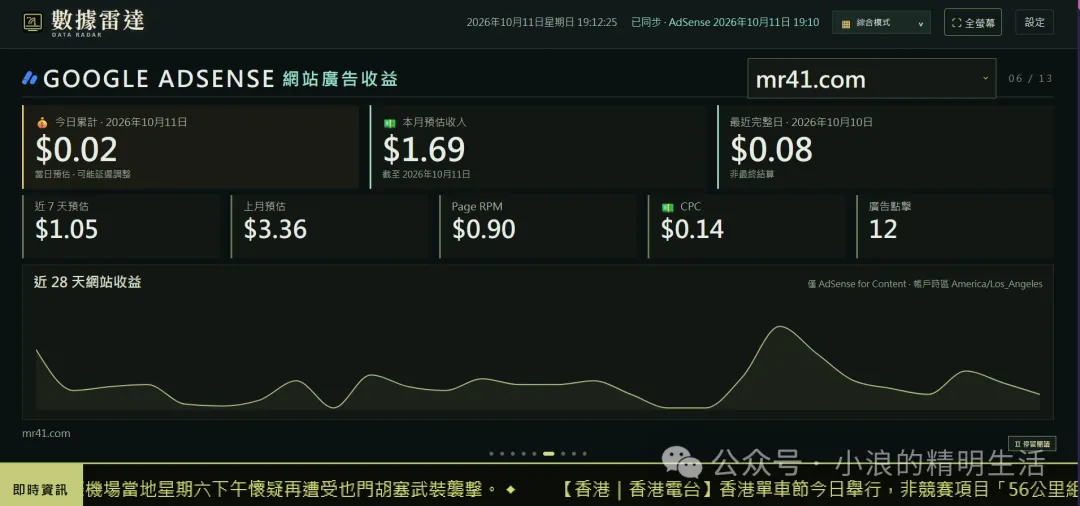Click the 僅 AdSense for Content timezone note
The height and width of the screenshot is (506, 1080).
(x=925, y=284)
